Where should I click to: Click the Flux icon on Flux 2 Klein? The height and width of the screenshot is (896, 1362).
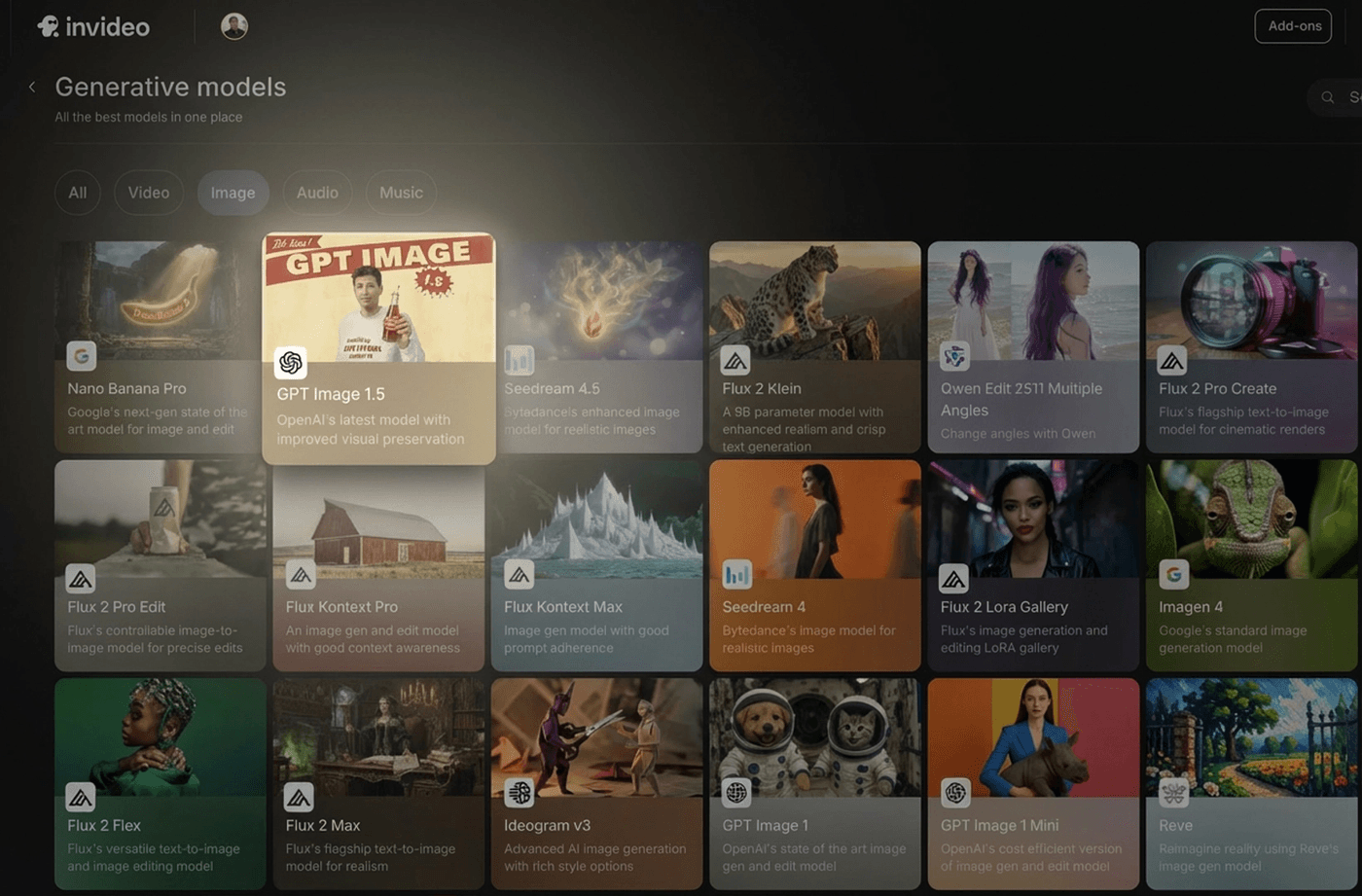tap(735, 361)
